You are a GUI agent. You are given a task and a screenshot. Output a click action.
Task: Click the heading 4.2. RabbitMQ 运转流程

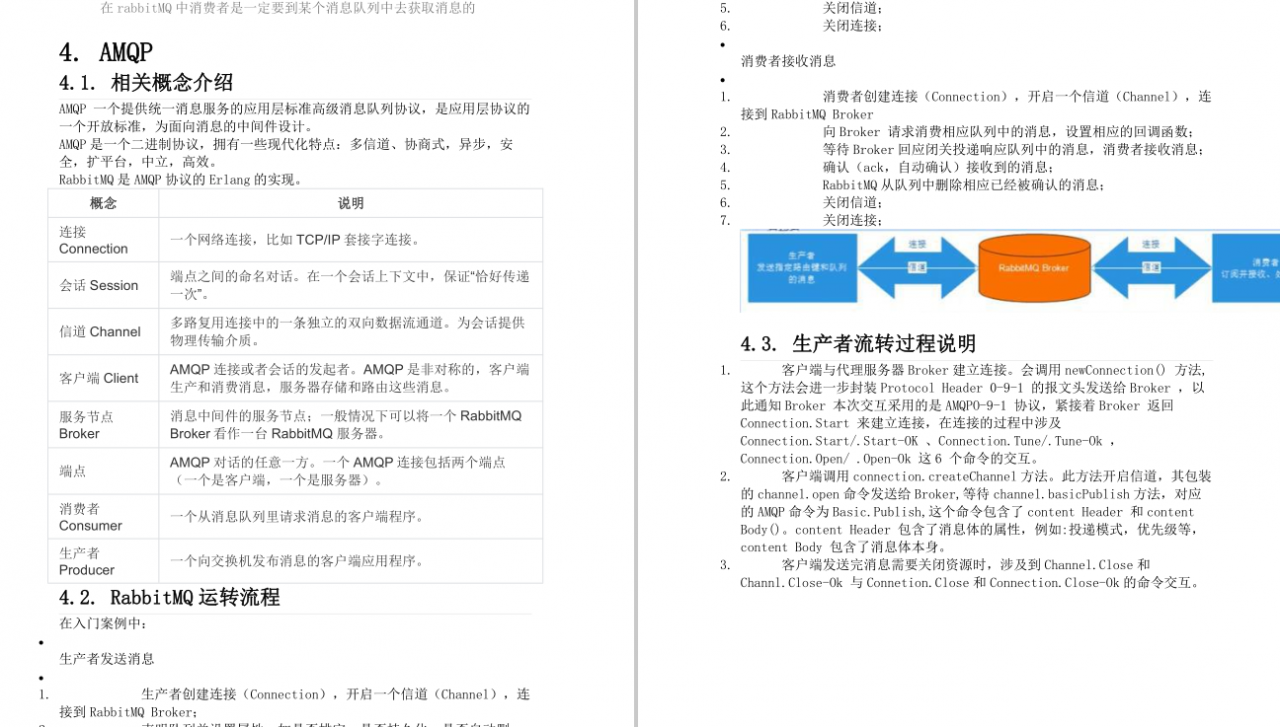coord(172,597)
